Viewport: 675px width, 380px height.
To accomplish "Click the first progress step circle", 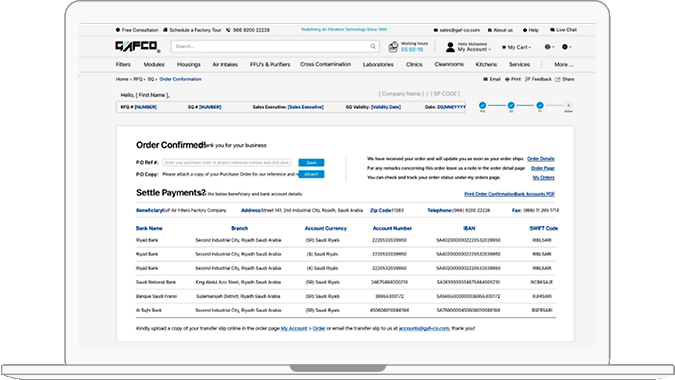I will click(482, 105).
